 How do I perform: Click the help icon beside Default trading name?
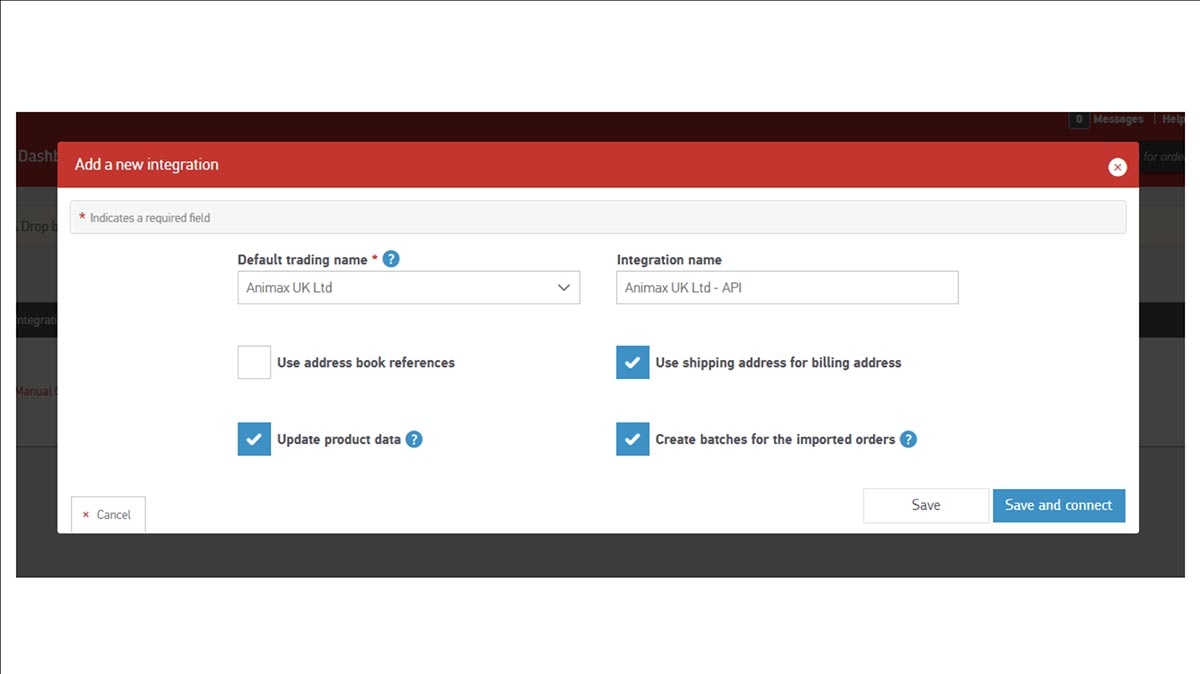pyautogui.click(x=391, y=258)
